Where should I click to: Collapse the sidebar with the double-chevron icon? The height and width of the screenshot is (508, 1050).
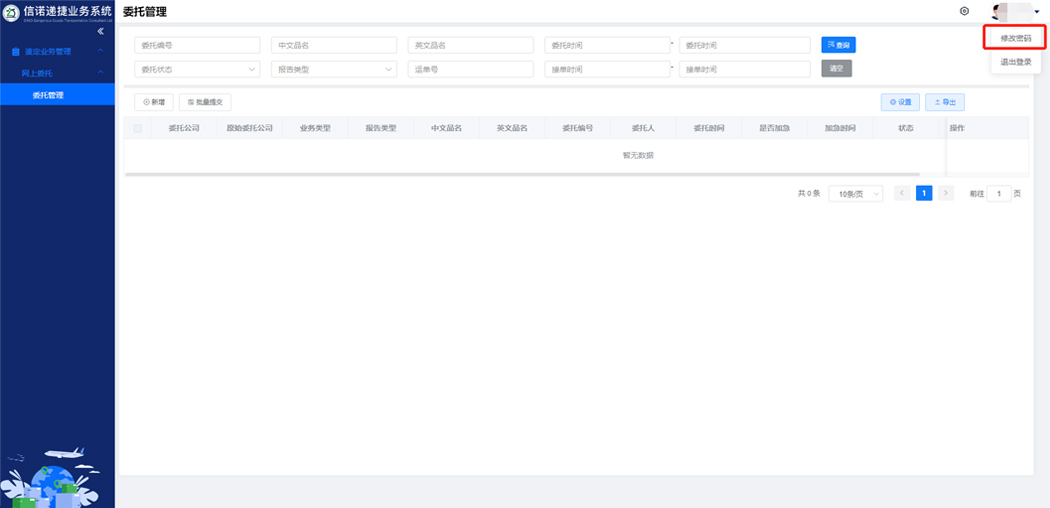[100, 31]
